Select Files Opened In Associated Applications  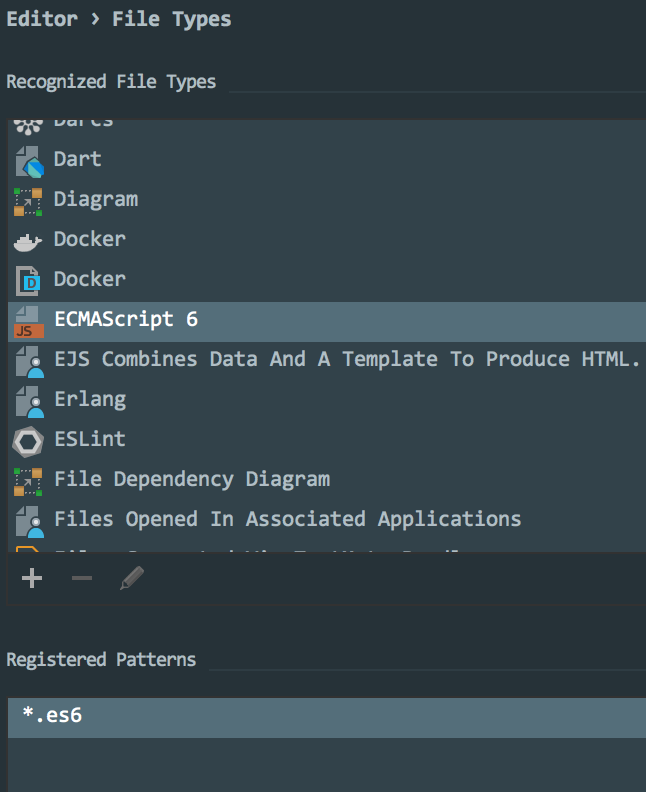pyautogui.click(x=288, y=519)
